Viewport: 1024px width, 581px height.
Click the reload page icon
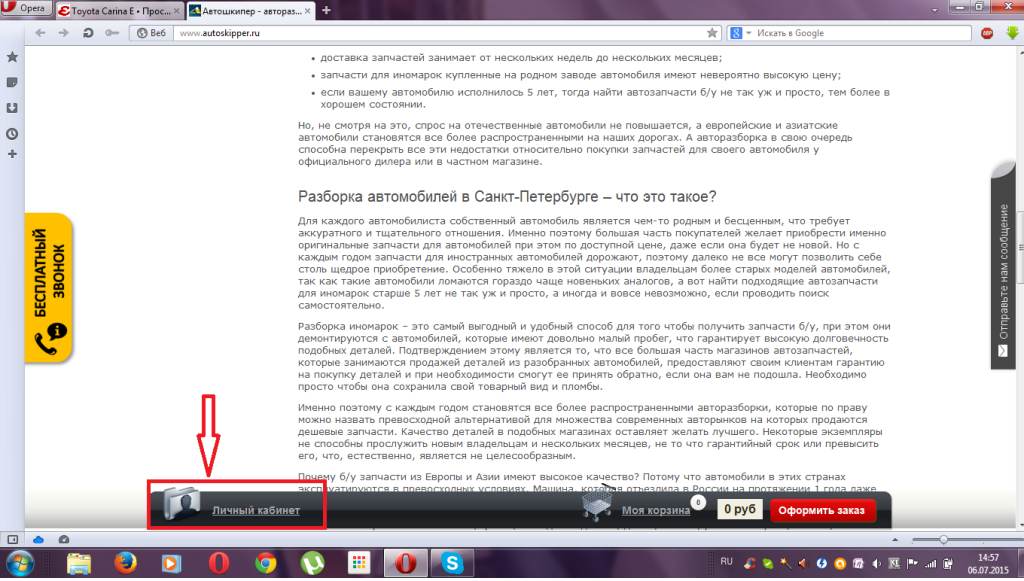(x=87, y=33)
